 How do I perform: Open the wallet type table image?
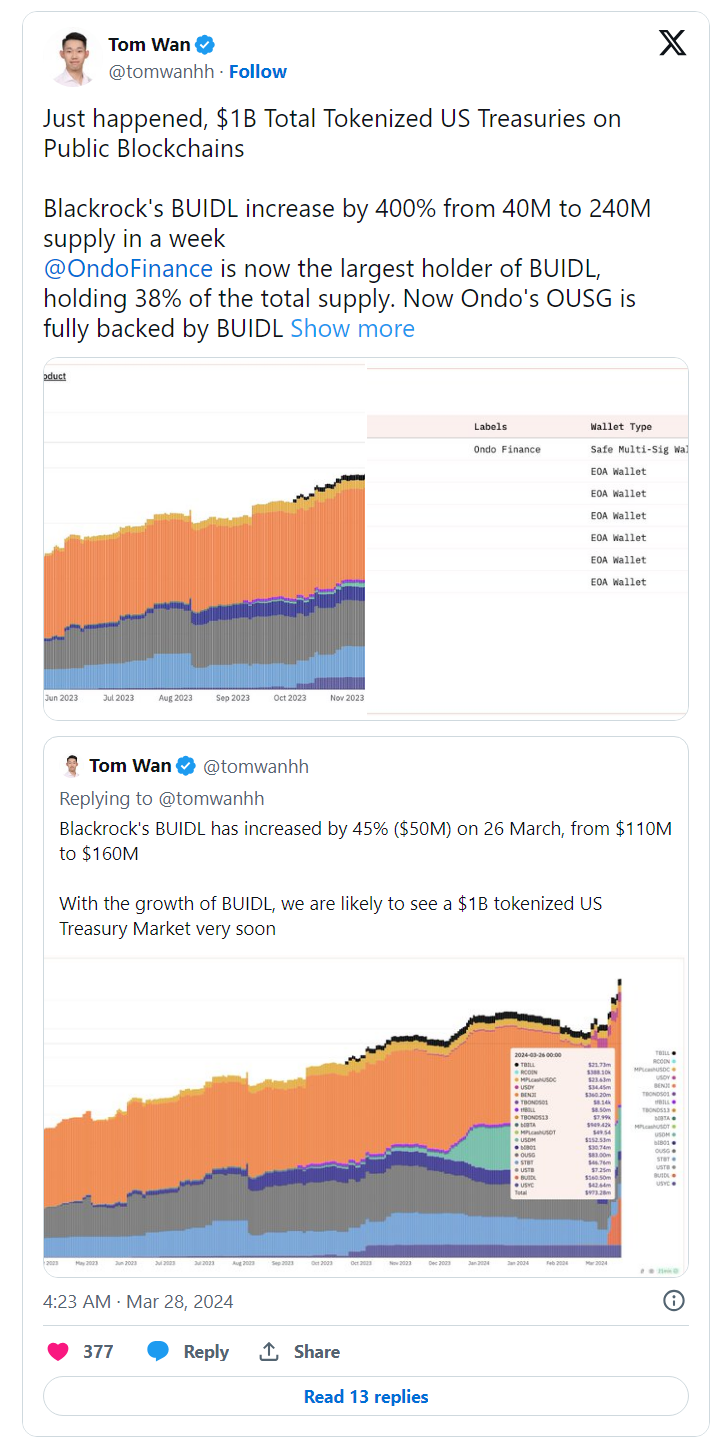coord(527,538)
